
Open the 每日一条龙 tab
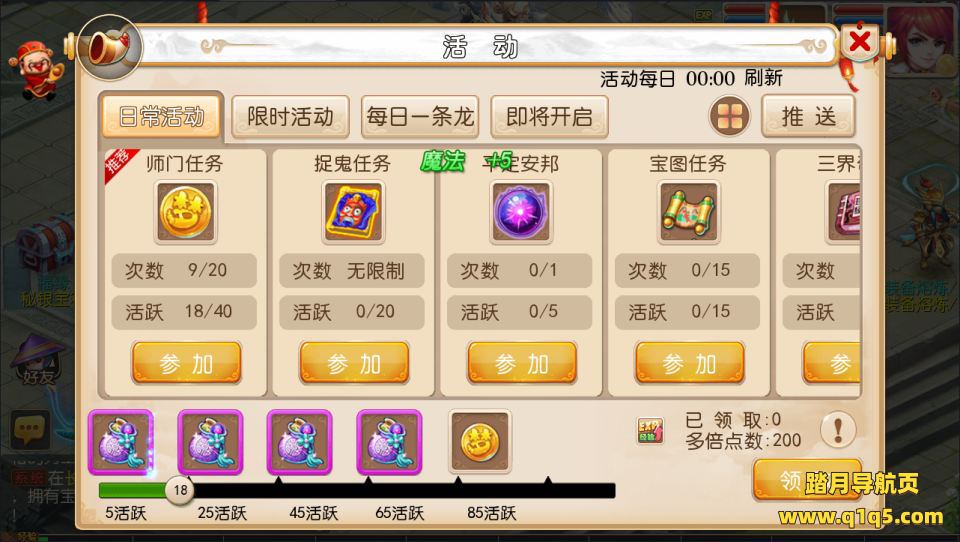[420, 116]
